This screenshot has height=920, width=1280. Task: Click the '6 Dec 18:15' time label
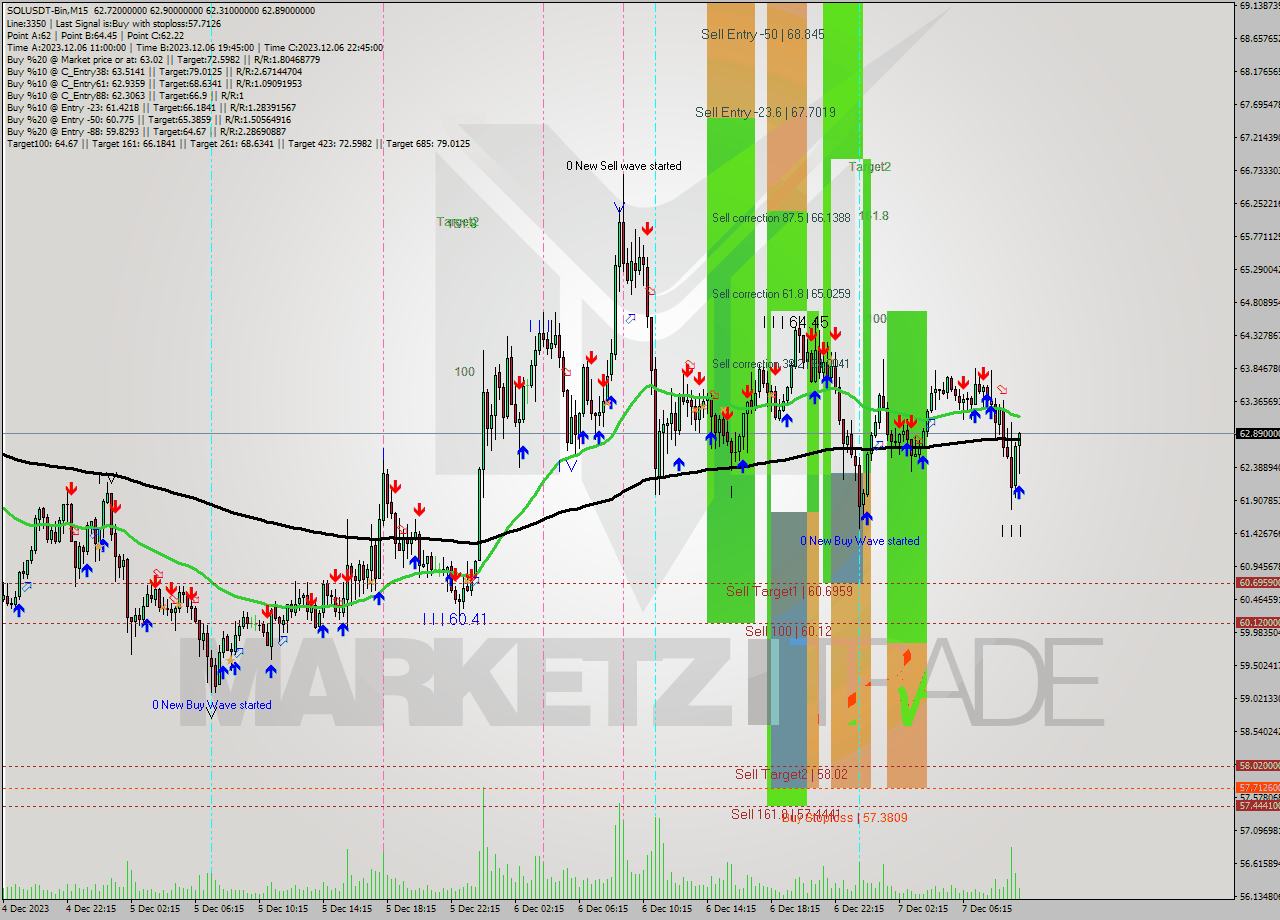794,909
